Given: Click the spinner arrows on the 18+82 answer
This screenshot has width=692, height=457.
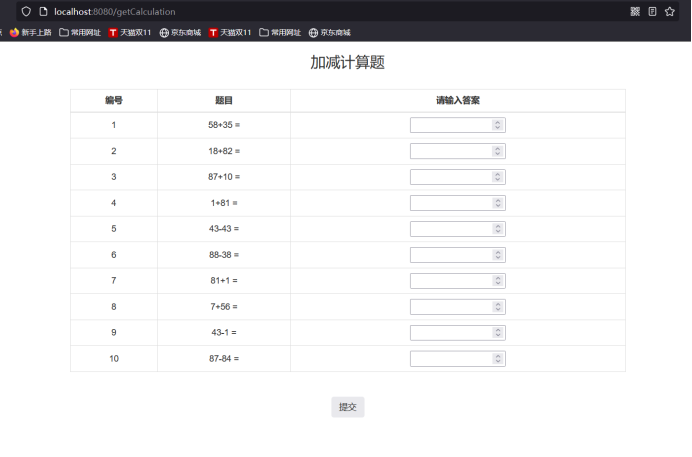Looking at the screenshot, I should (498, 151).
